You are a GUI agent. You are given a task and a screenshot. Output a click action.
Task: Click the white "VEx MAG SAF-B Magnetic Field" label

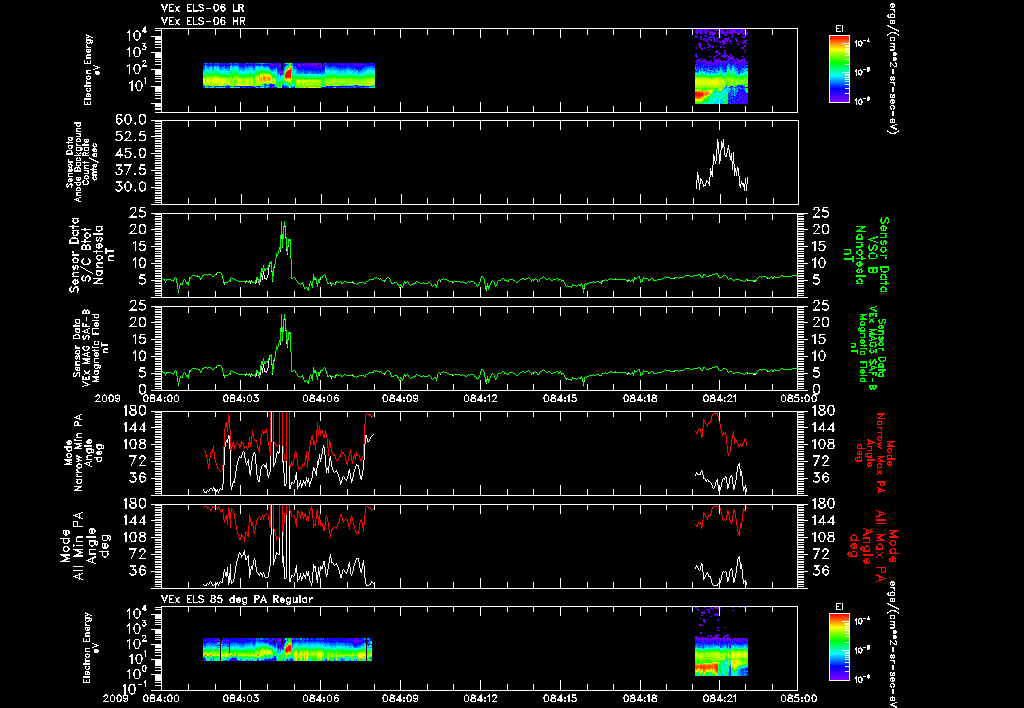91,348
